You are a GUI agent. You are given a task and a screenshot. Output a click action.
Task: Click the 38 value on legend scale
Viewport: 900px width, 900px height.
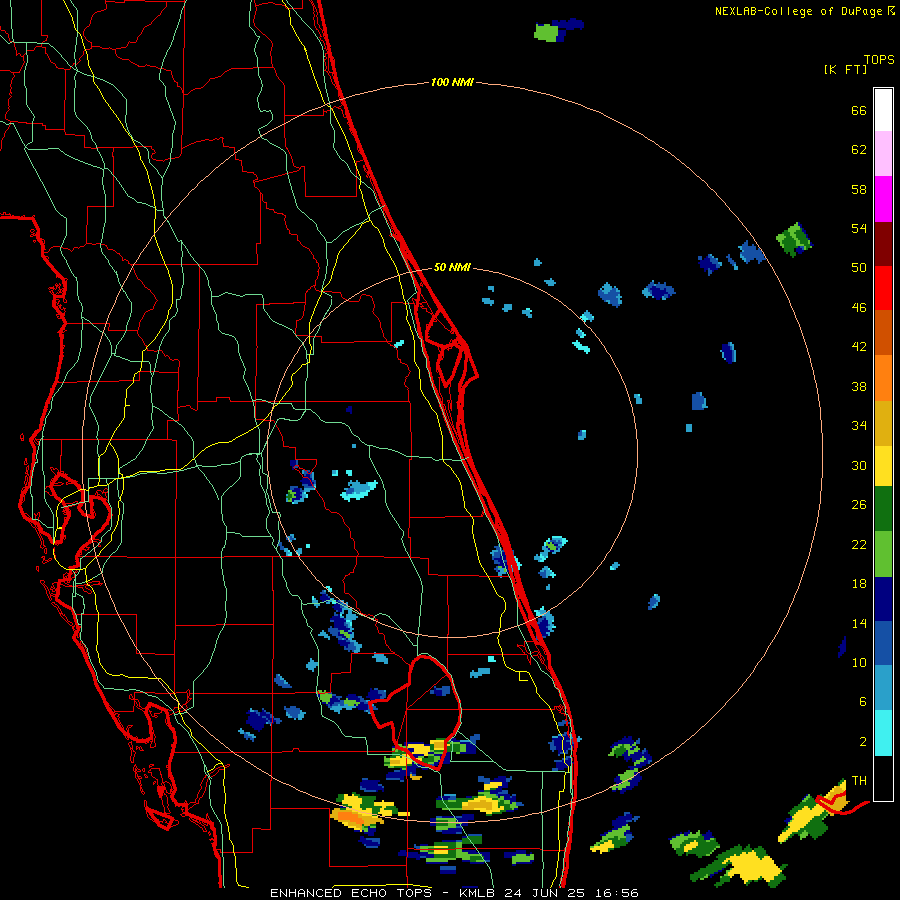tap(859, 386)
